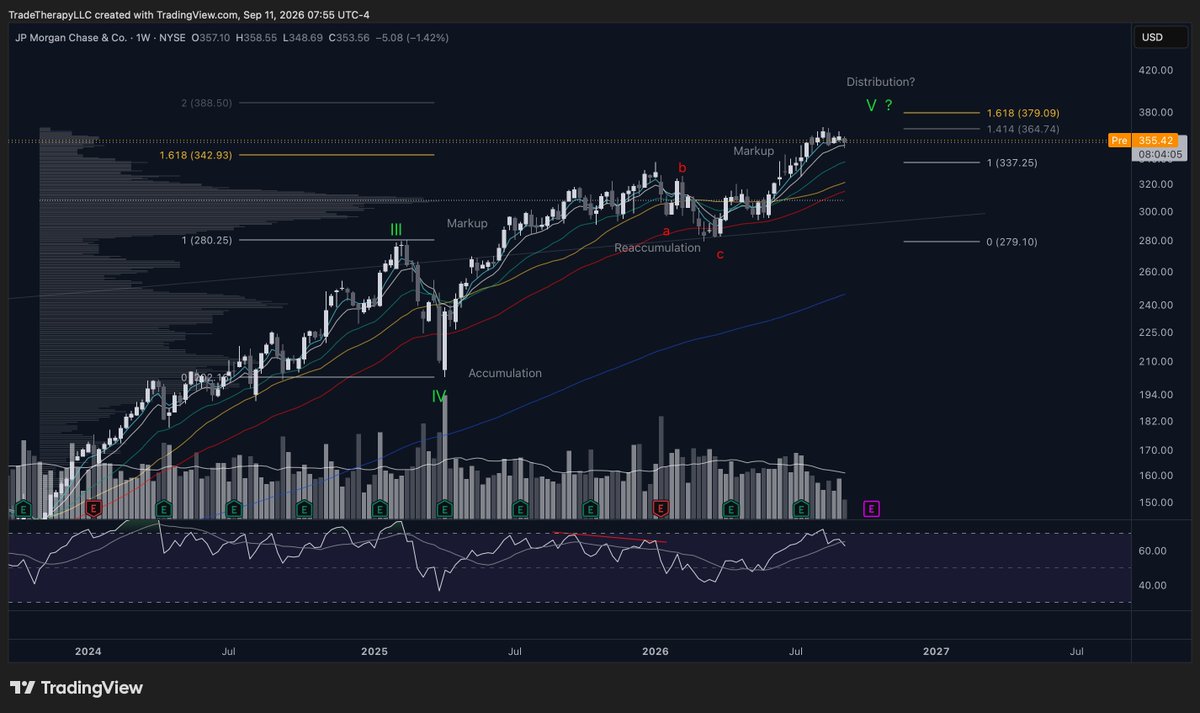Click the purple upcoming earnings marker
This screenshot has height=713, width=1200.
871,509
